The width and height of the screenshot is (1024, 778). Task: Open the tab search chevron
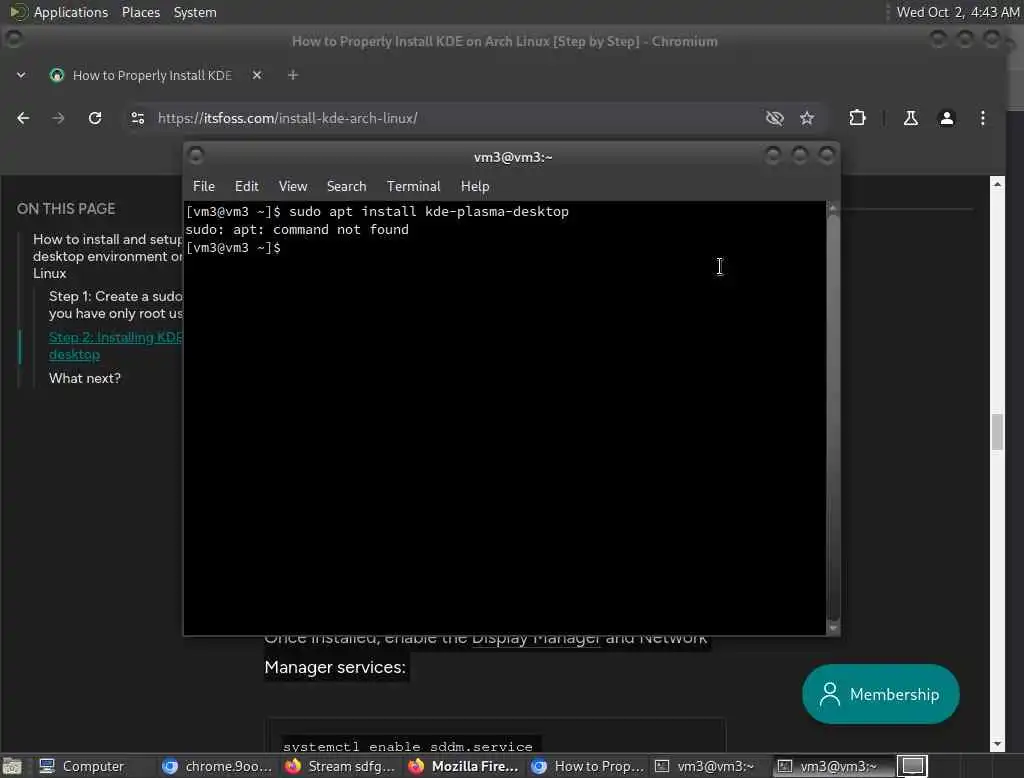tap(21, 75)
